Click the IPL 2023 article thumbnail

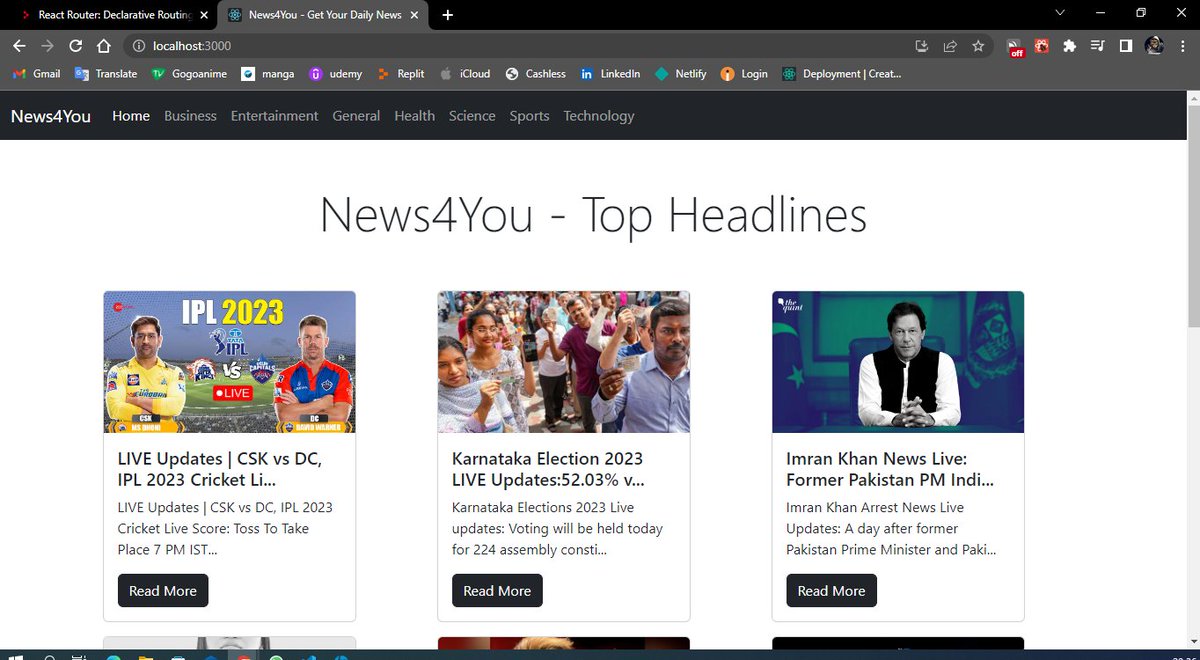tap(229, 362)
